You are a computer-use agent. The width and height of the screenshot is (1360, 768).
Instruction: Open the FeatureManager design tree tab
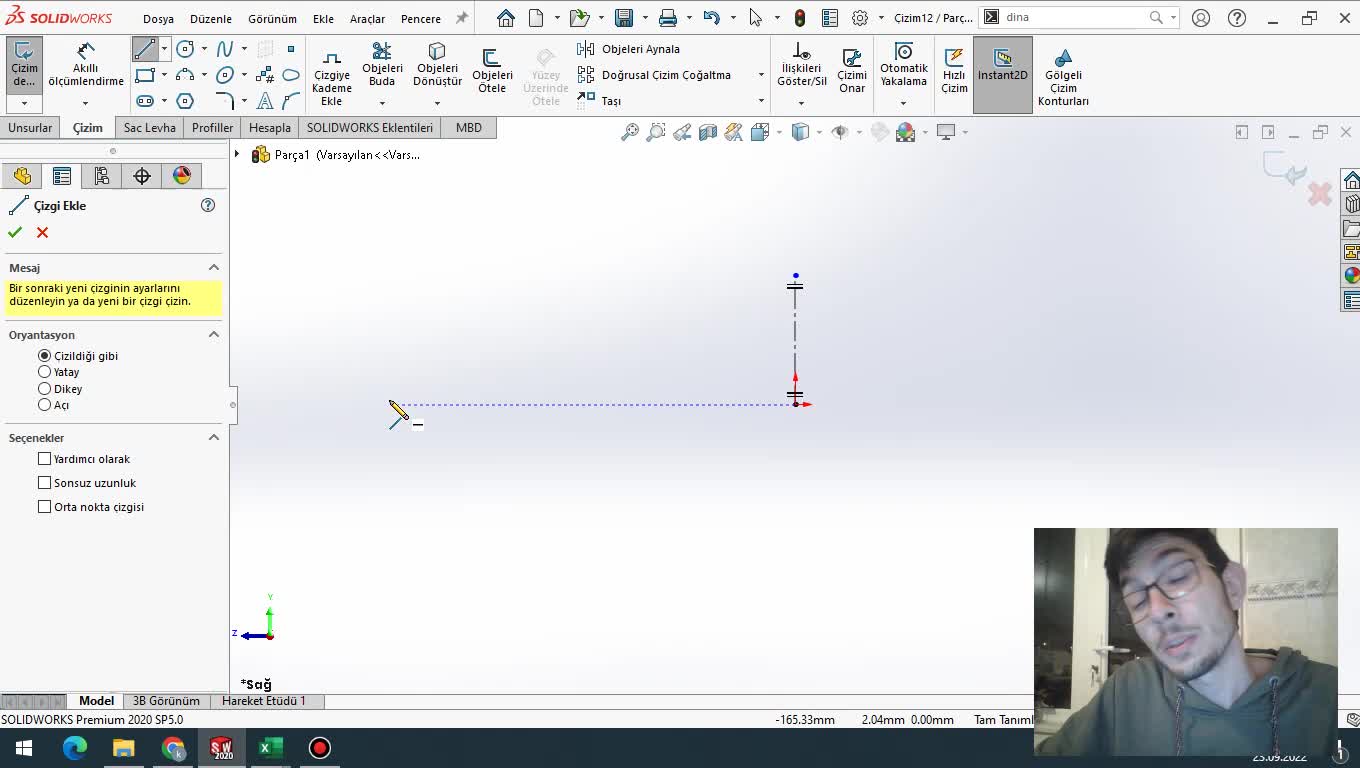click(22, 176)
